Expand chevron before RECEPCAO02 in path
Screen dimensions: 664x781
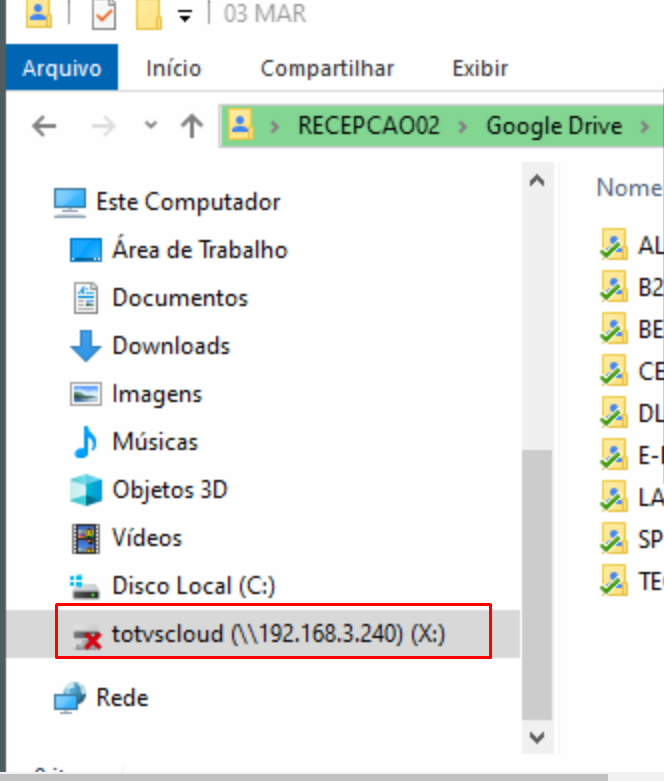pyautogui.click(x=274, y=127)
